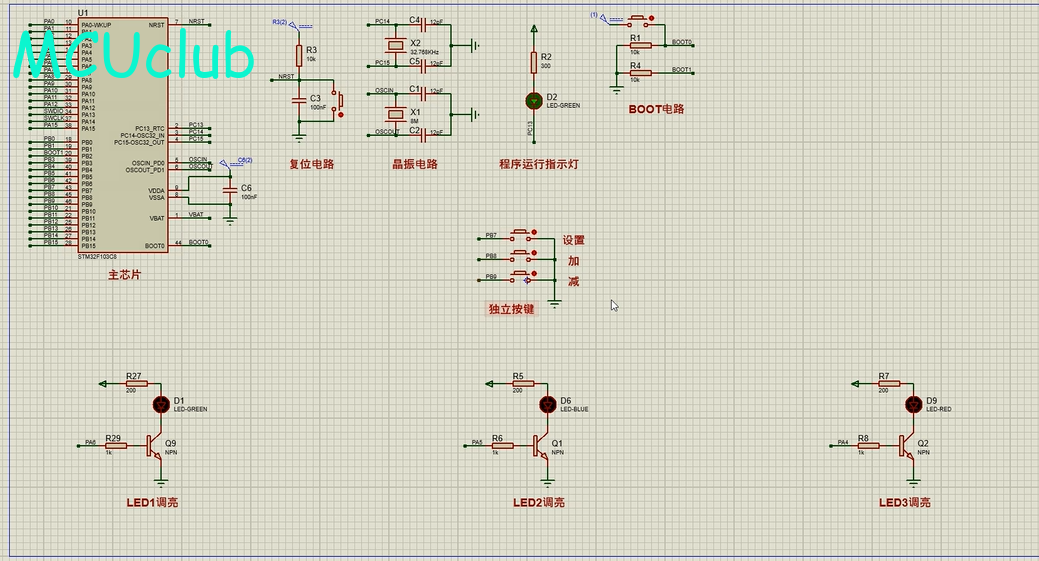This screenshot has height=561, width=1039.
Task: Click the LED3调亮 label
Action: 904,503
